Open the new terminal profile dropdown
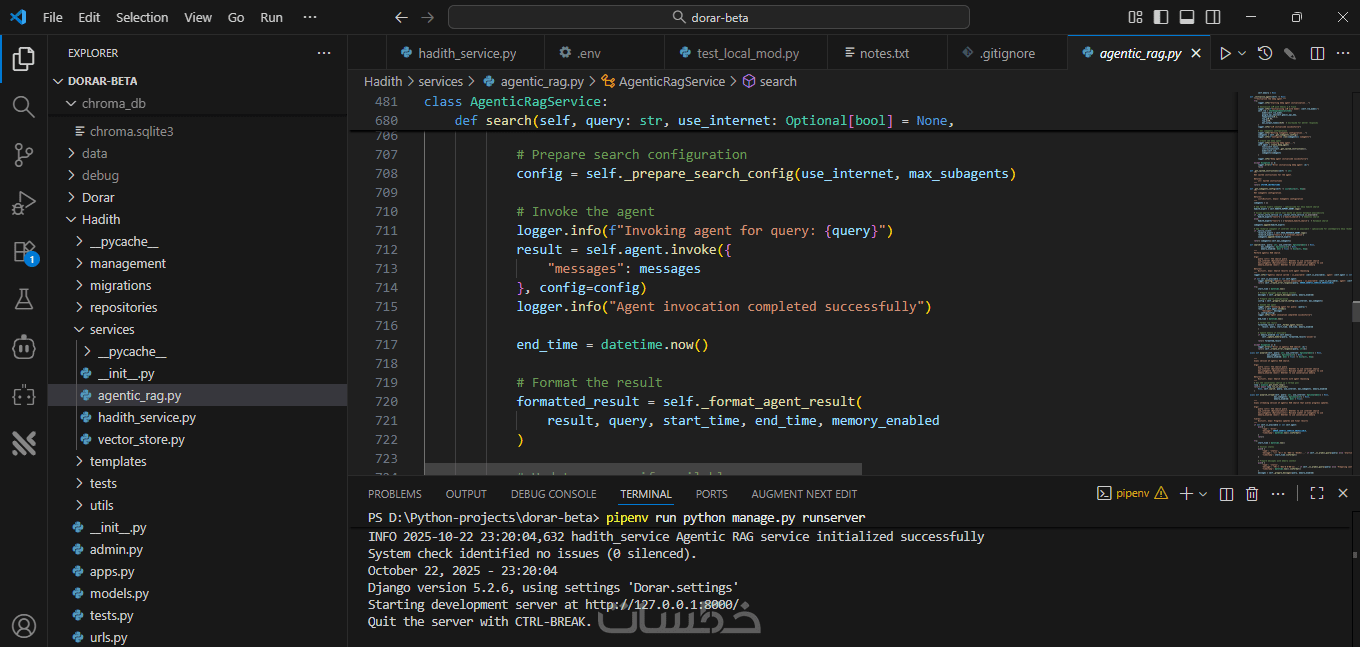Image resolution: width=1360 pixels, height=647 pixels. click(1203, 494)
